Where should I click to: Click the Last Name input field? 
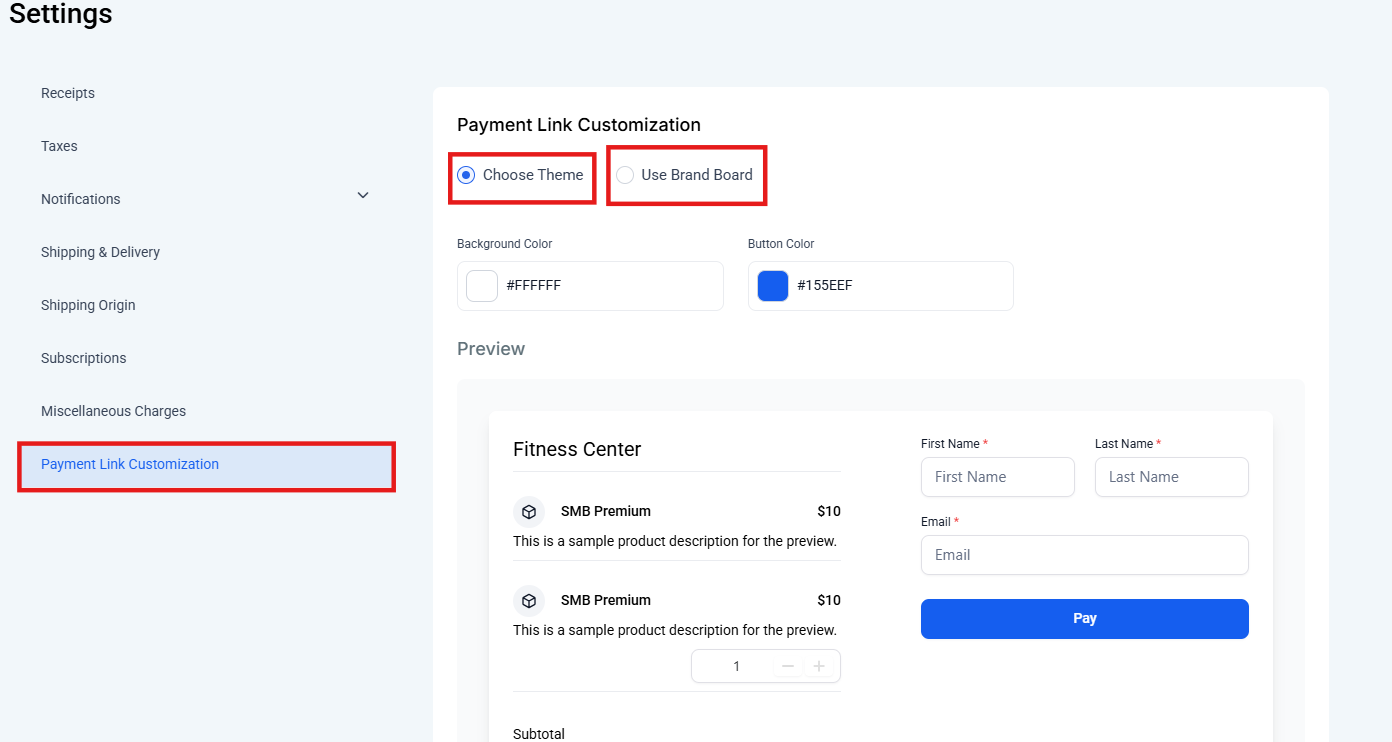1171,477
